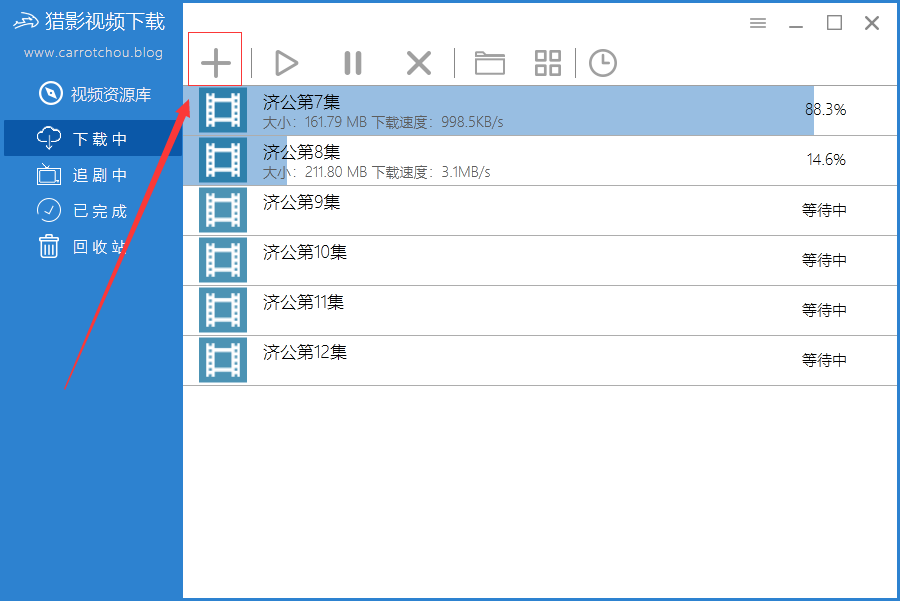Click the 14.6% progress value
This screenshot has width=900, height=601.
click(826, 160)
